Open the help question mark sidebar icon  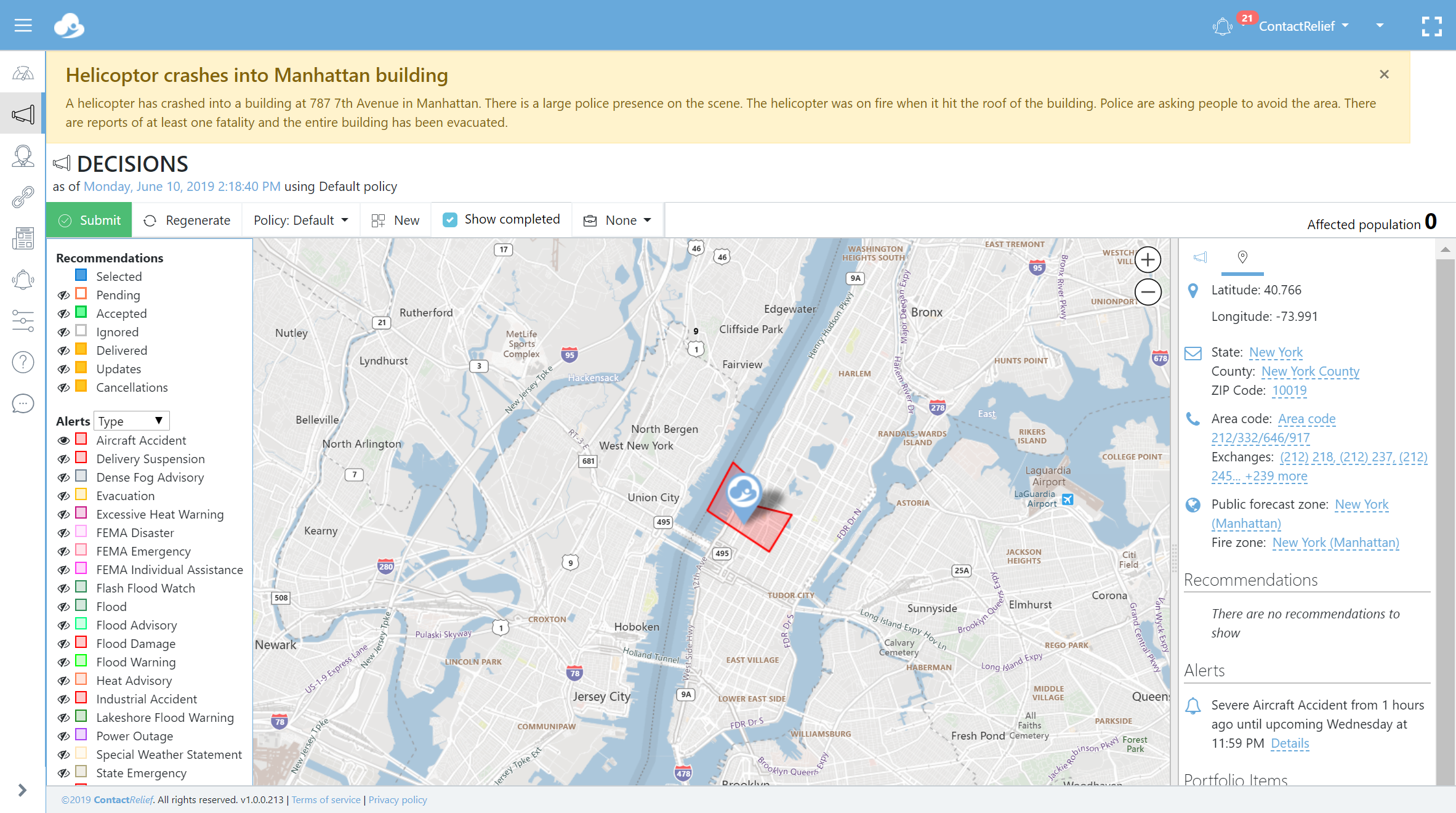23,362
